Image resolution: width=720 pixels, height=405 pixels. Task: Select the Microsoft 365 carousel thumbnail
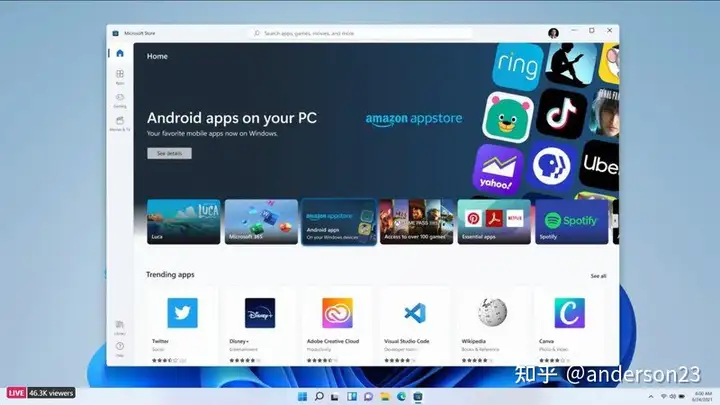(261, 221)
